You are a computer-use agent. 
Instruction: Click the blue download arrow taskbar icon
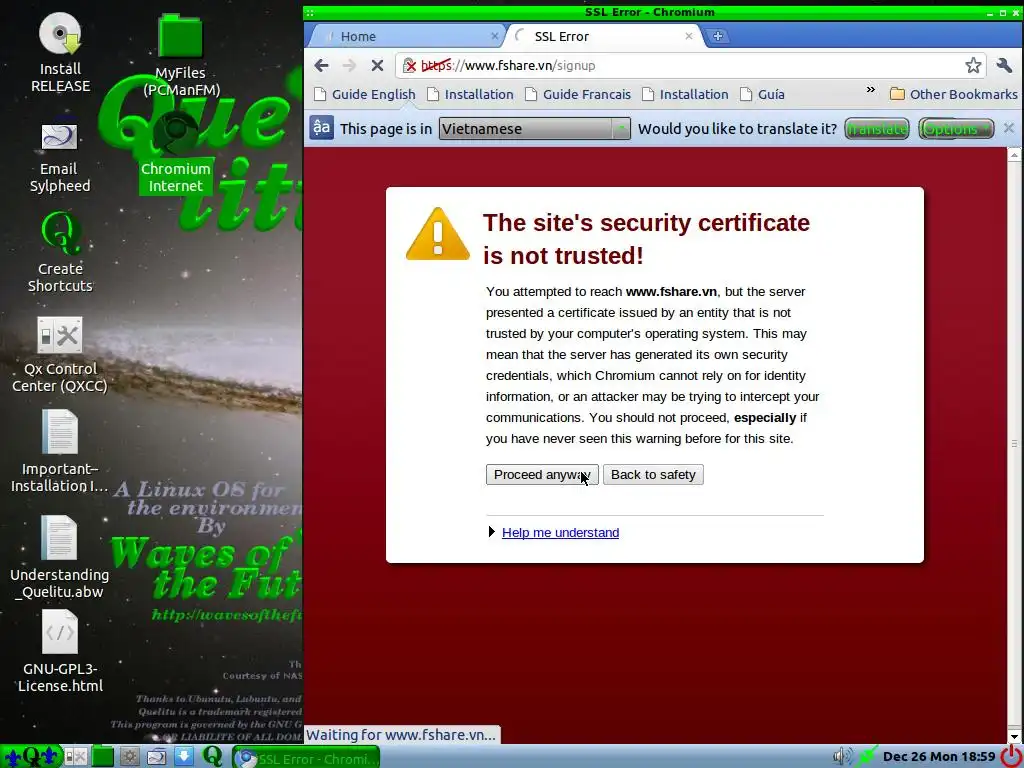(x=184, y=756)
